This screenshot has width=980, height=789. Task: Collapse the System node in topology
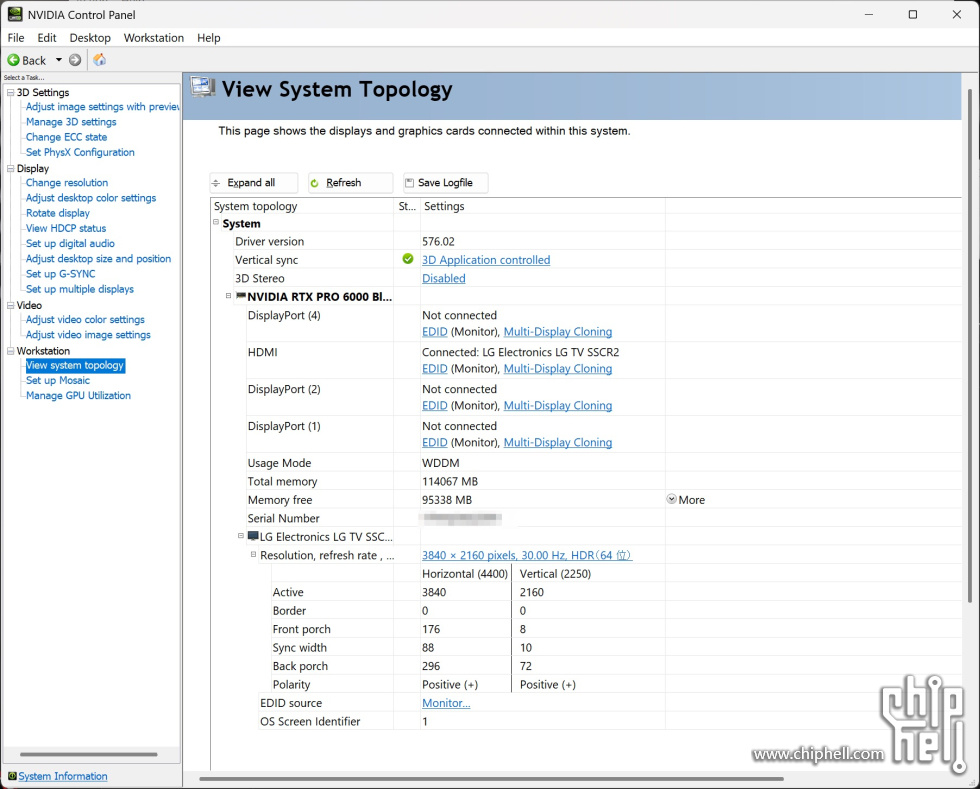click(216, 222)
